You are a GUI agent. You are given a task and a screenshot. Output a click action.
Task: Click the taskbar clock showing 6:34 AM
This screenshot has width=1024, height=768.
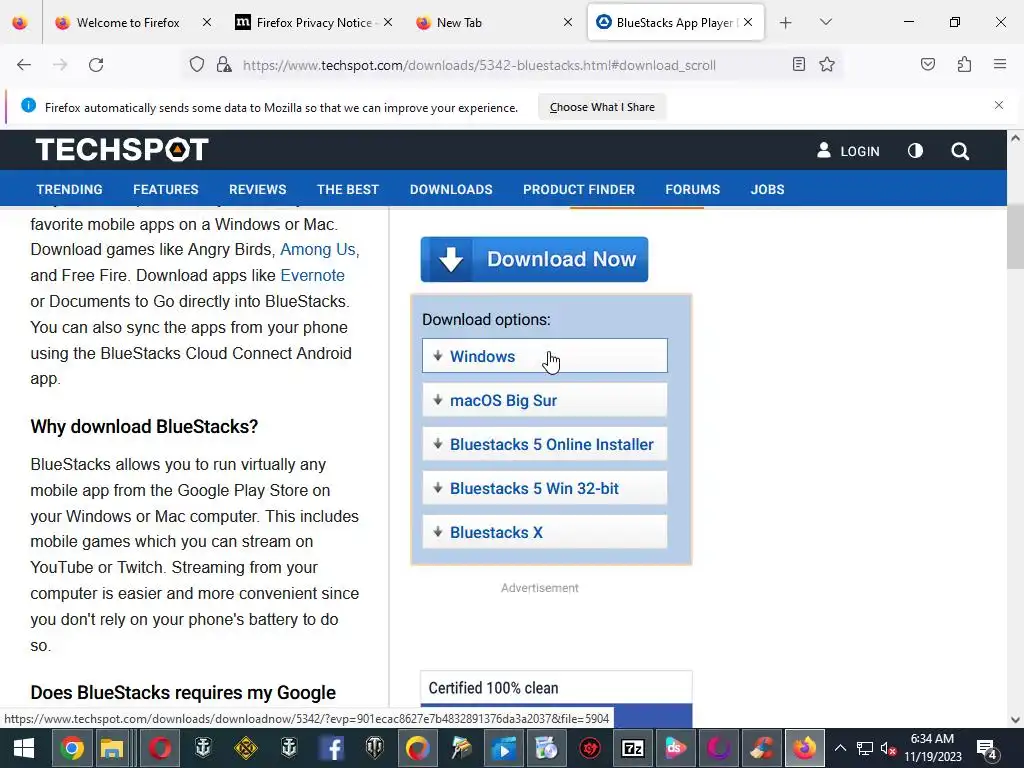tap(933, 748)
